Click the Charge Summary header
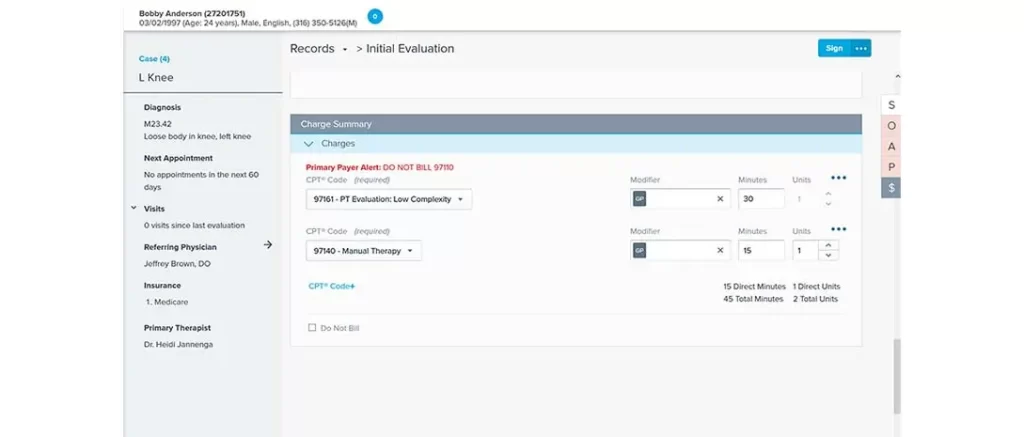 coord(576,124)
